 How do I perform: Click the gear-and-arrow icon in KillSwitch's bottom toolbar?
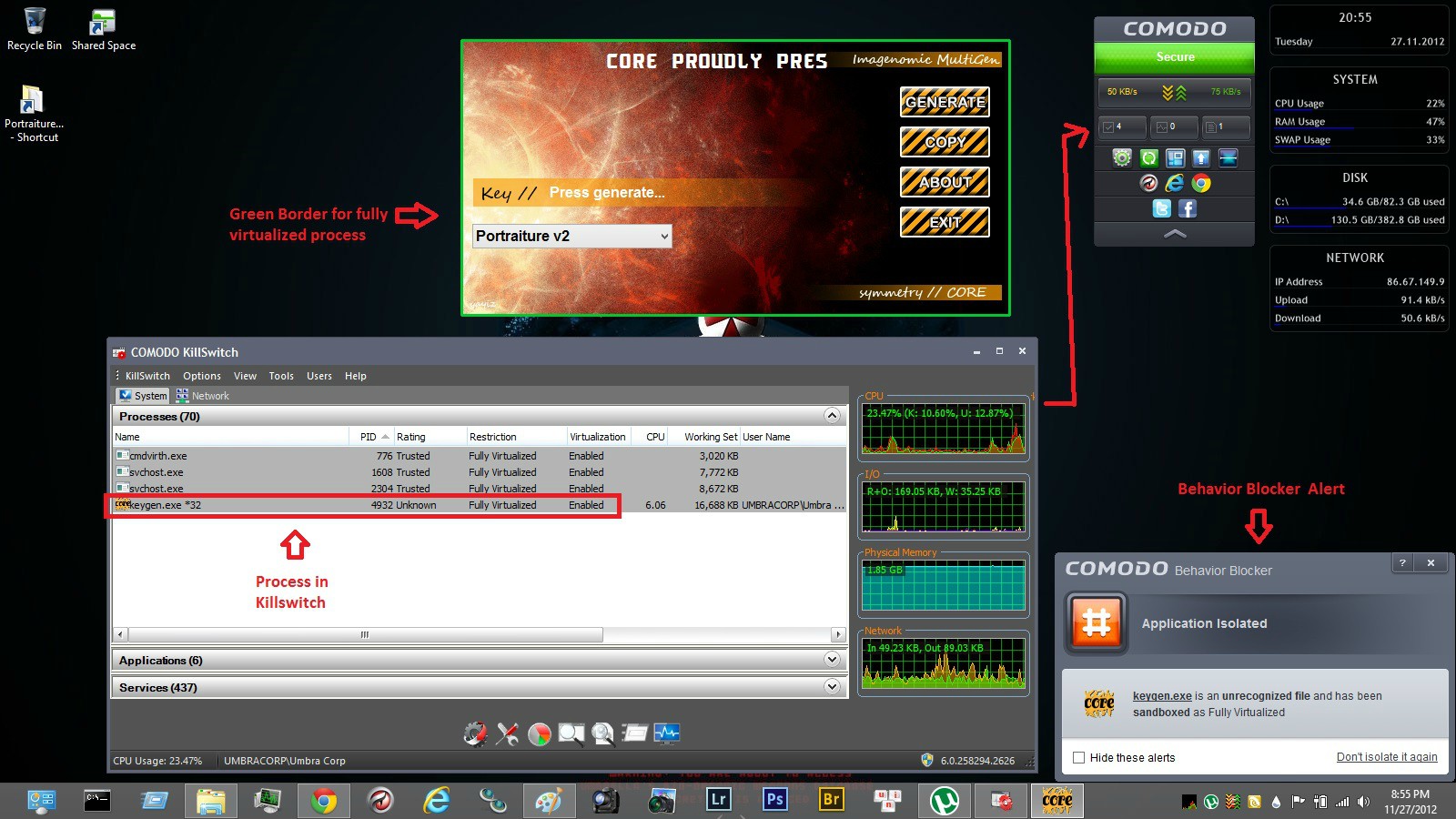475,733
